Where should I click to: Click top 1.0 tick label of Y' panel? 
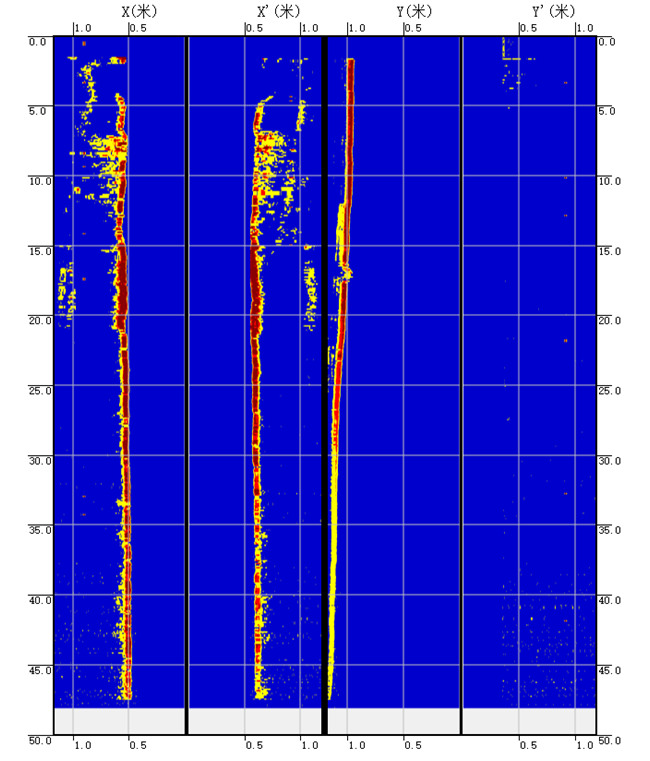click(585, 28)
